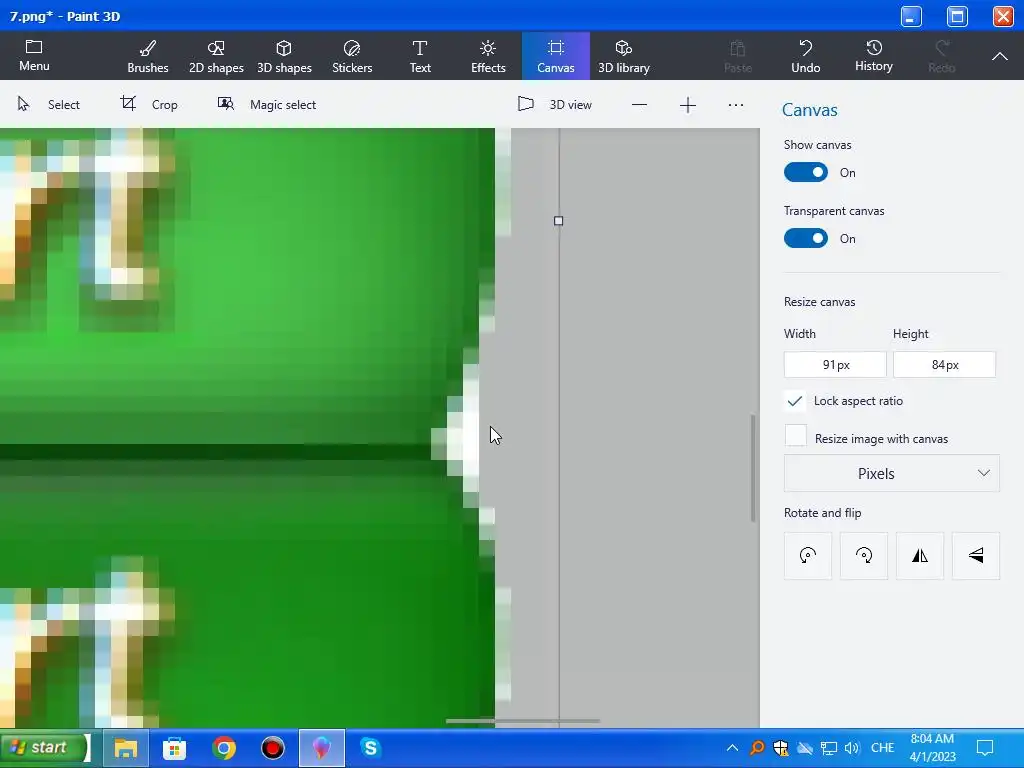Turn off the Show canvas toggle
The image size is (1024, 768).
[806, 172]
